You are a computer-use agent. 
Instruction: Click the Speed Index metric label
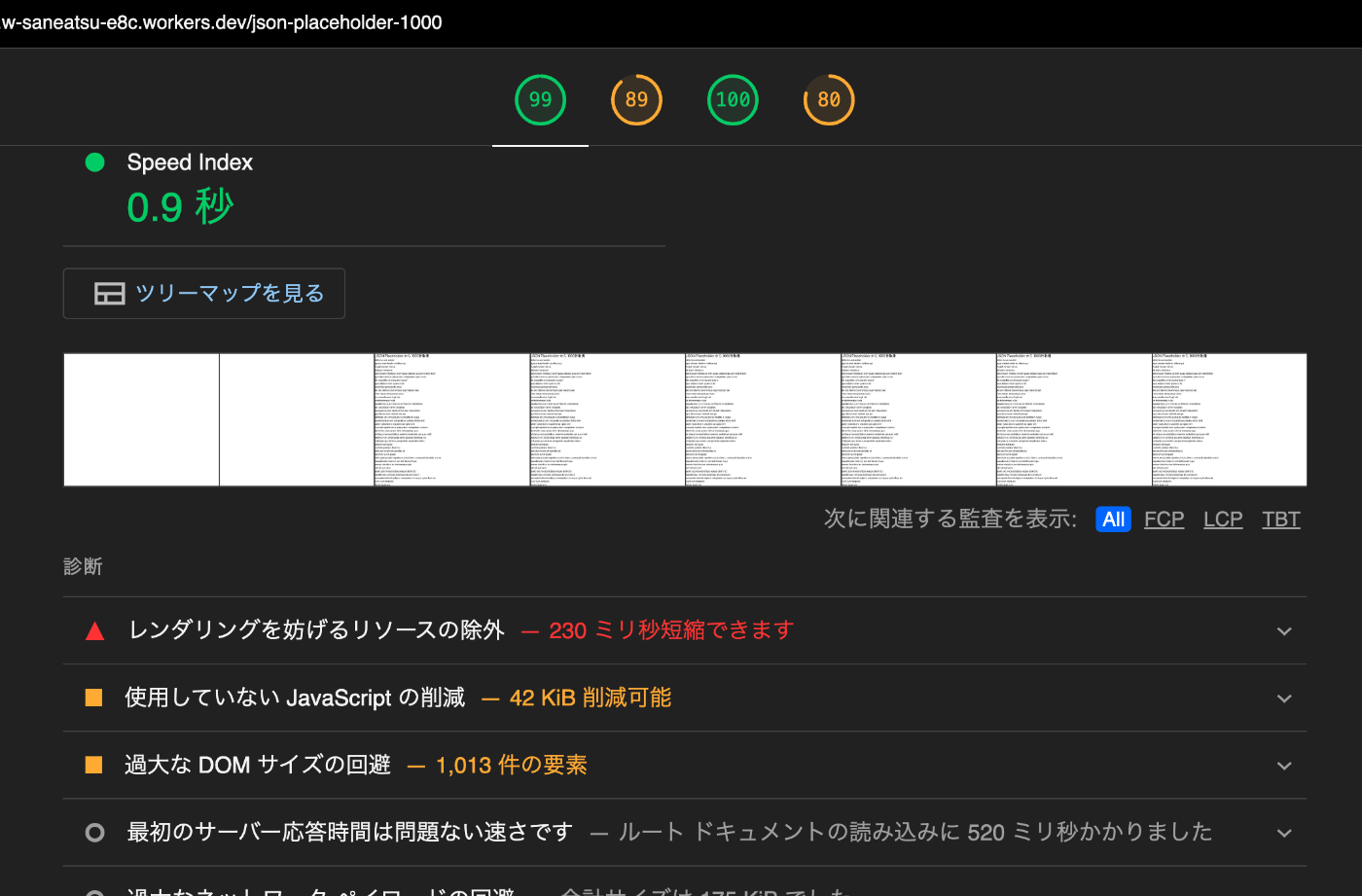(190, 162)
